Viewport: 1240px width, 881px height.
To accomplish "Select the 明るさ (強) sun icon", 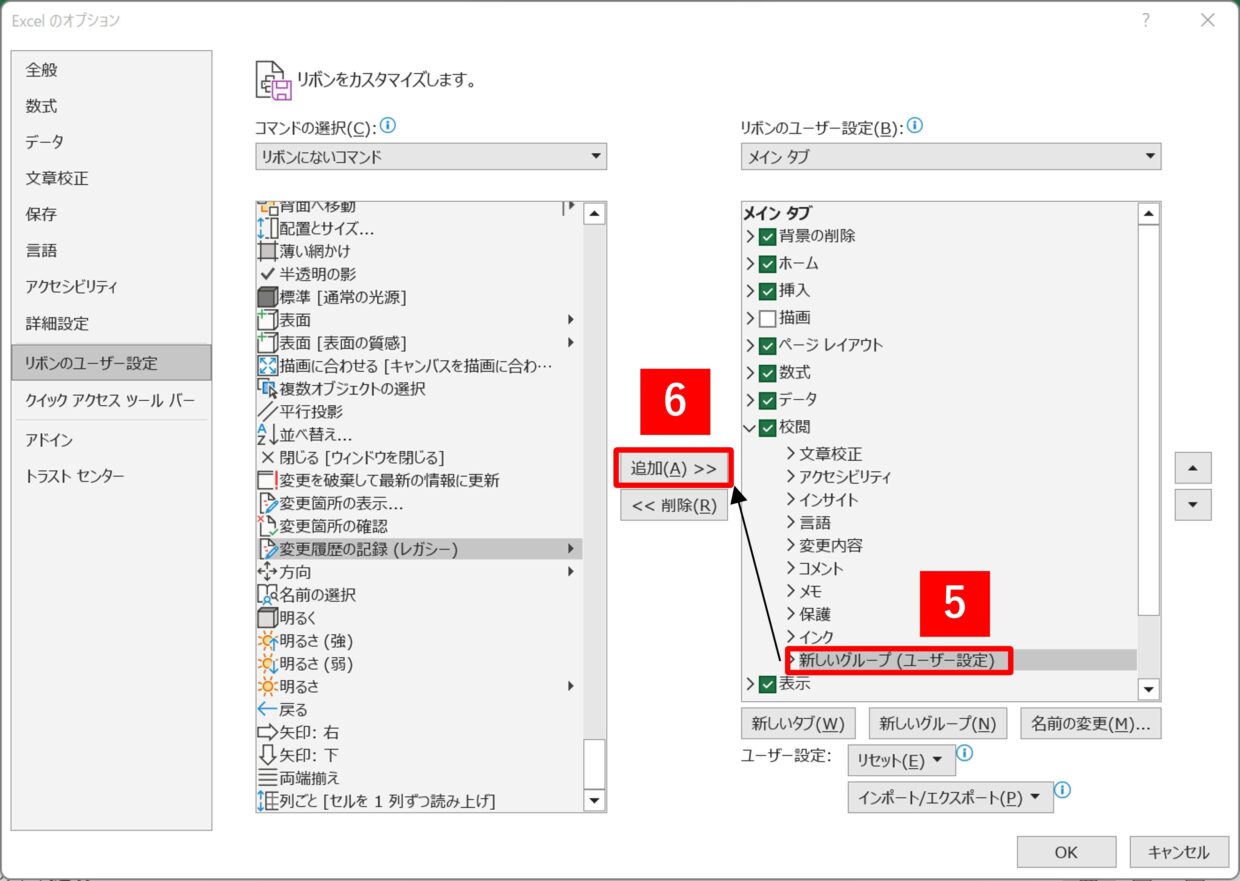I will coord(267,641).
